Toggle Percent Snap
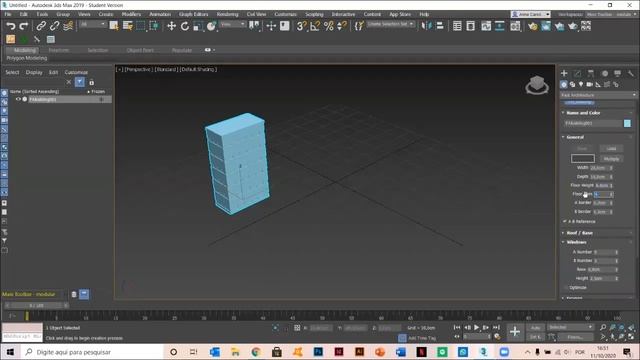The image size is (640, 360). [x=328, y=26]
